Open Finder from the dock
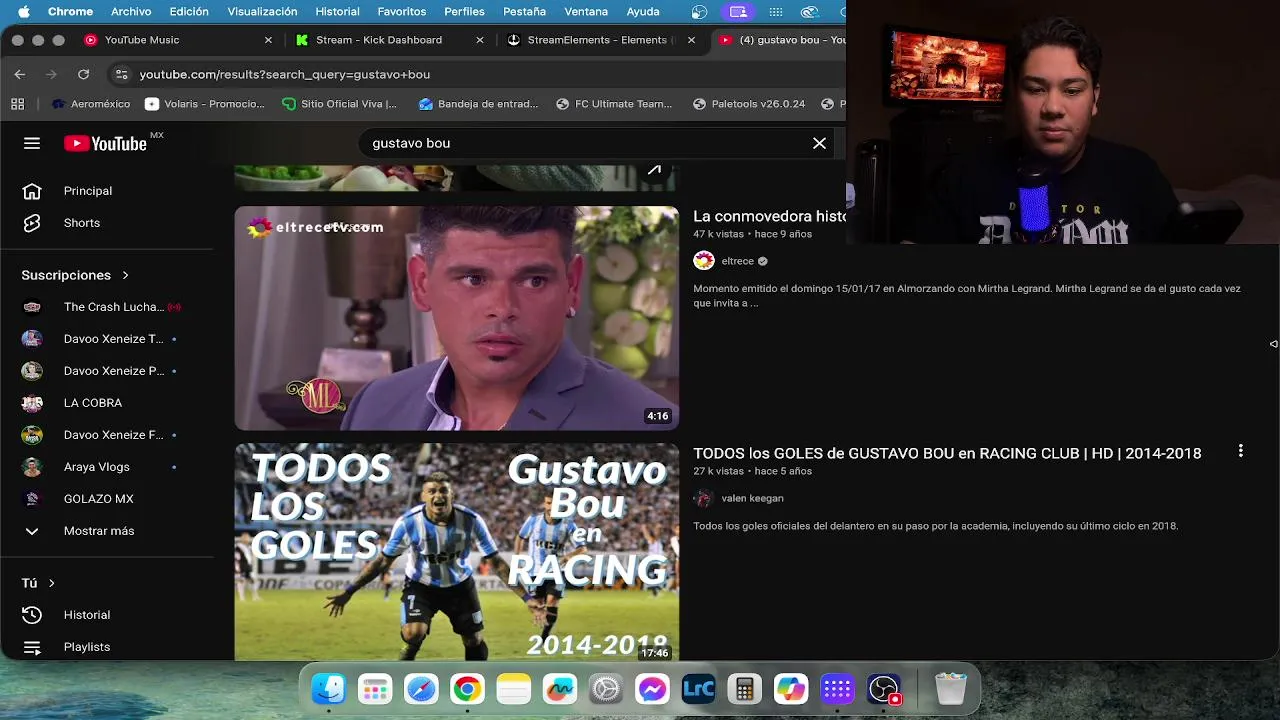The width and height of the screenshot is (1280, 720). [x=329, y=689]
